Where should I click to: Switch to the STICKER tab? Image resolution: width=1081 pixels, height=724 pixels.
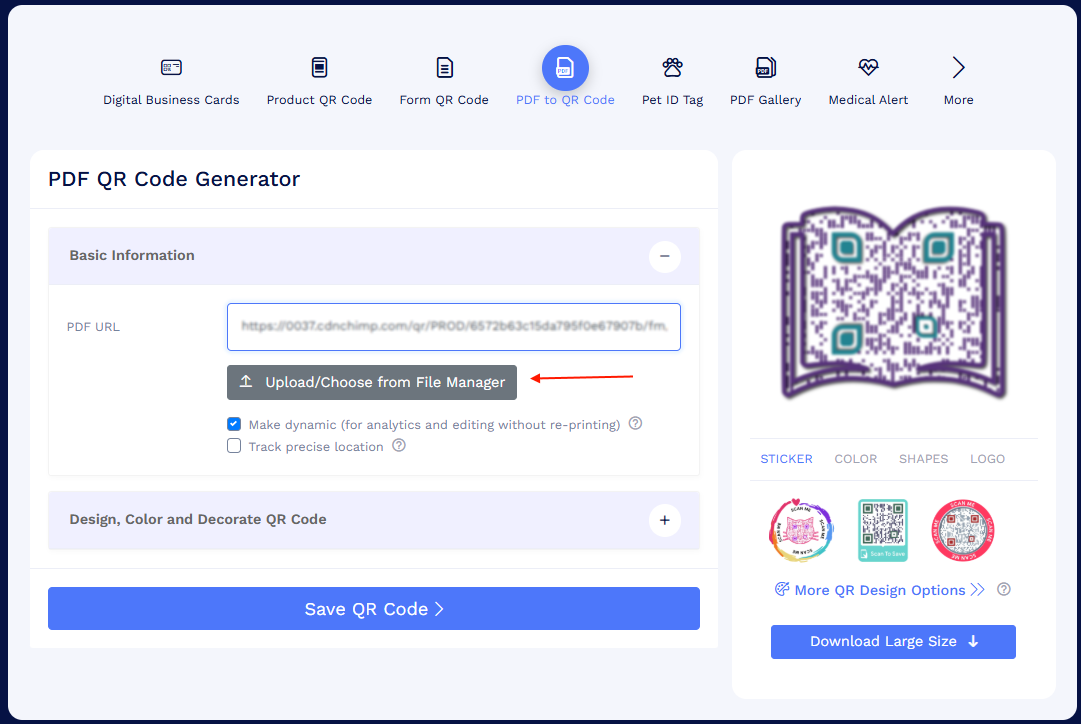click(786, 459)
